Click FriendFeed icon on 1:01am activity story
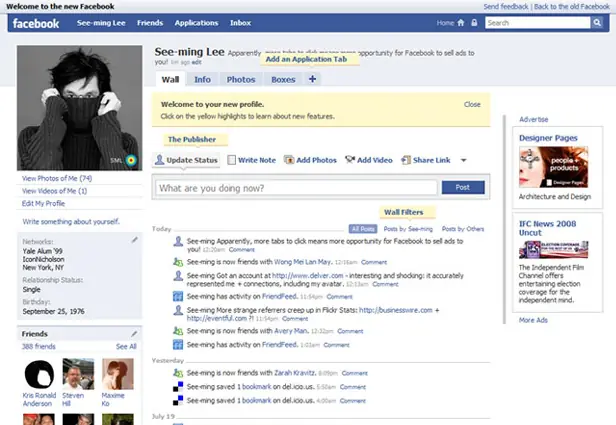Screen dimensions: 616x425 tap(178, 344)
